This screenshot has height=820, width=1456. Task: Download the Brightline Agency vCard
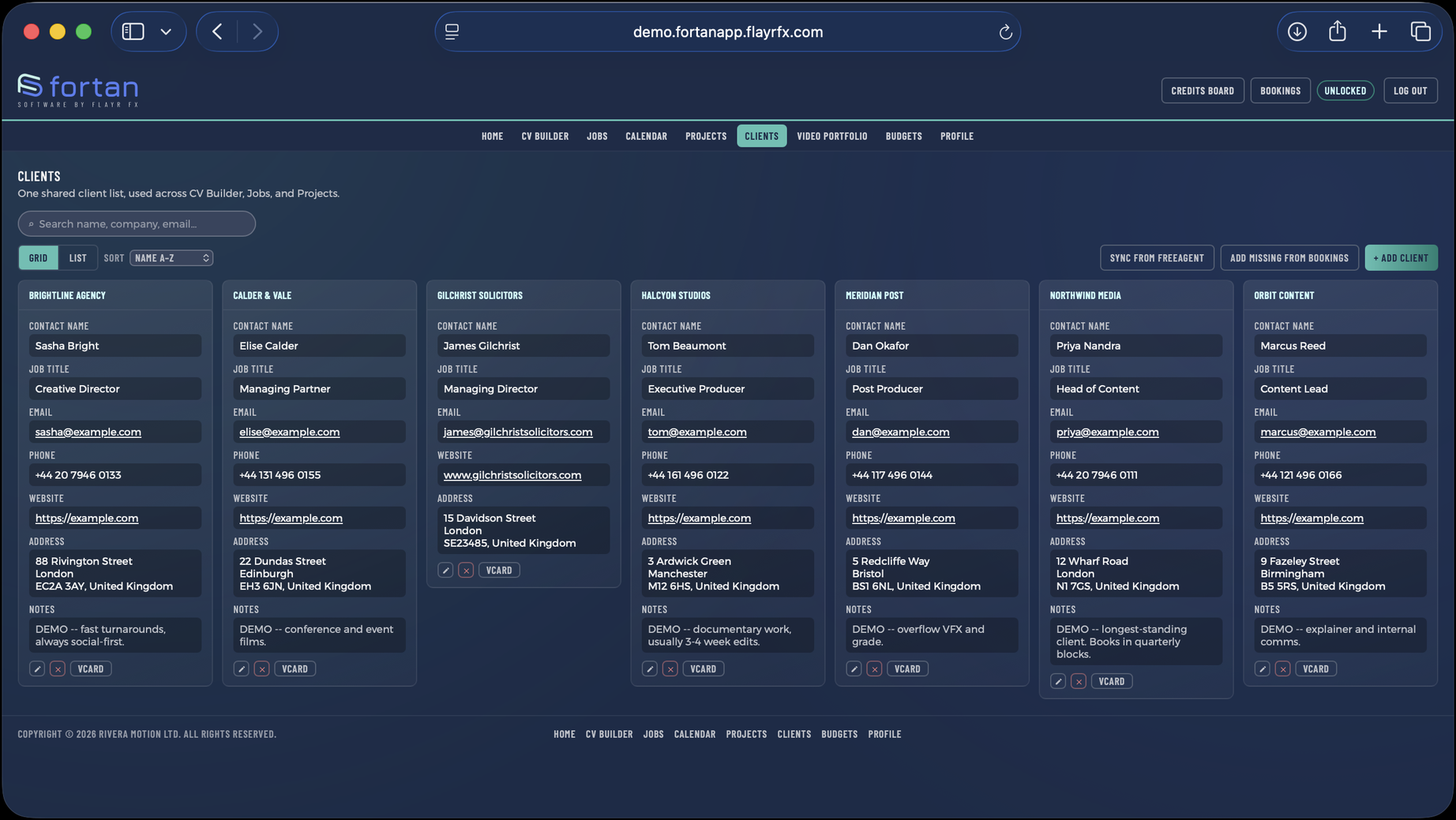(91, 668)
